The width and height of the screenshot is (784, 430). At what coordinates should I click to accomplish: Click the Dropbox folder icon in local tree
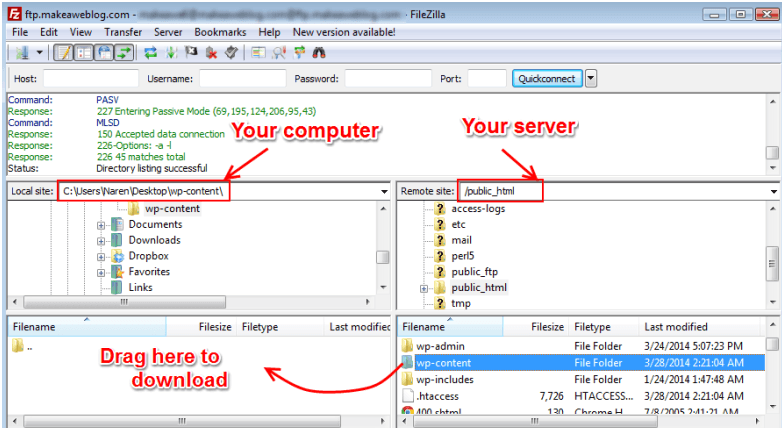118,256
